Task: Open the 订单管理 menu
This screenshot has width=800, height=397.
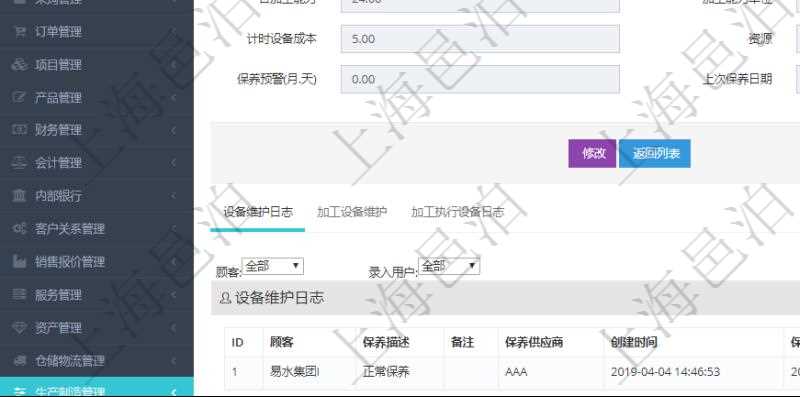Action: (x=96, y=32)
